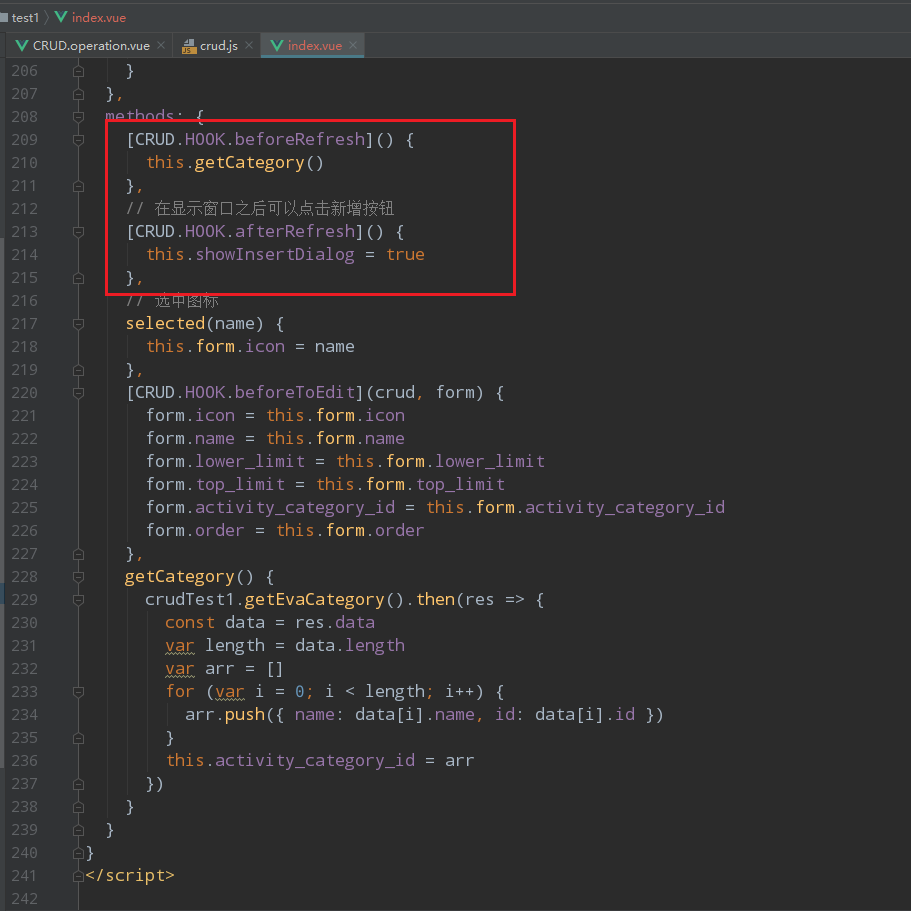This screenshot has height=911, width=911.
Task: Click the underlined var keyword on line 232
Action: point(180,669)
